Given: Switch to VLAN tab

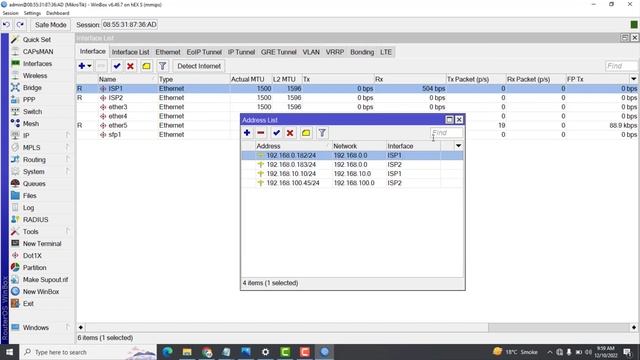Looking at the screenshot, I should click(311, 52).
